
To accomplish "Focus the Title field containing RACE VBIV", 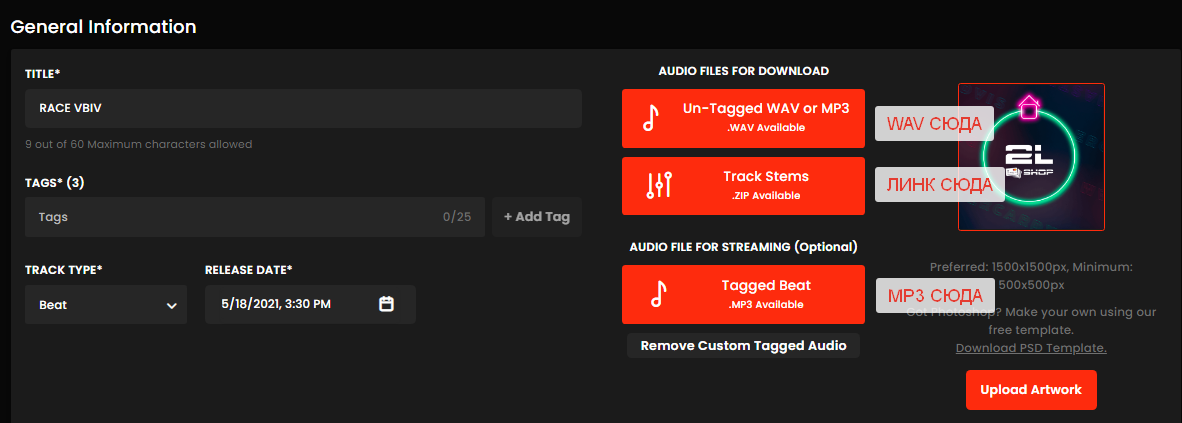I will pos(303,108).
